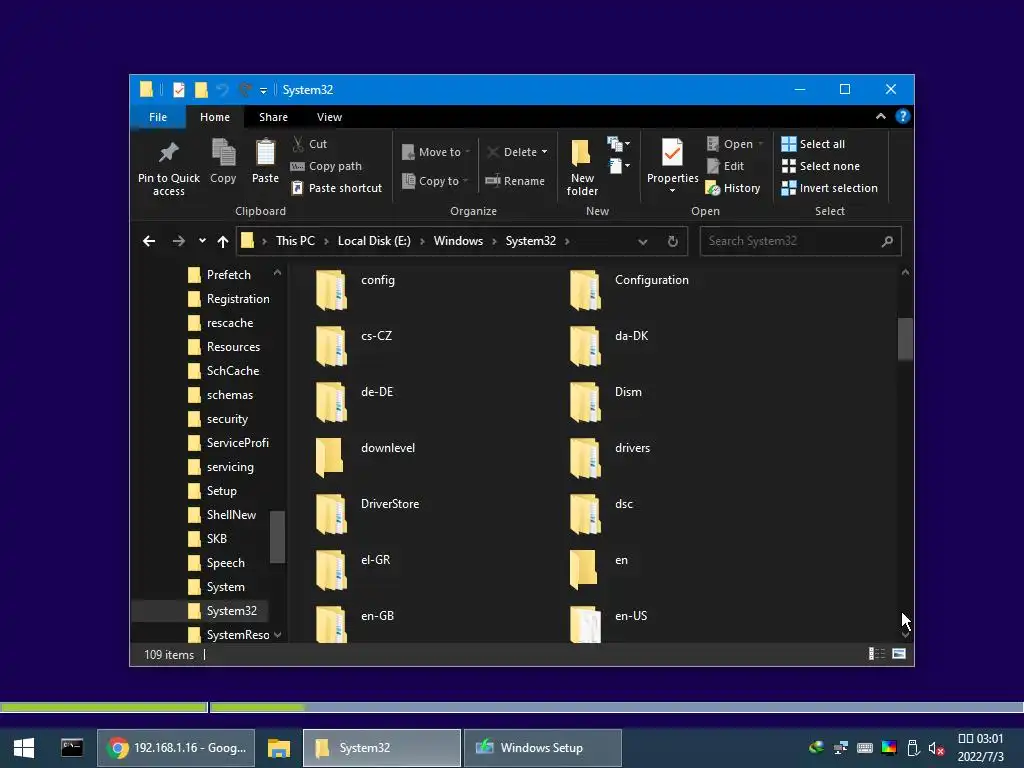Image resolution: width=1024 pixels, height=768 pixels.
Task: Switch to details view layout
Action: point(876,654)
